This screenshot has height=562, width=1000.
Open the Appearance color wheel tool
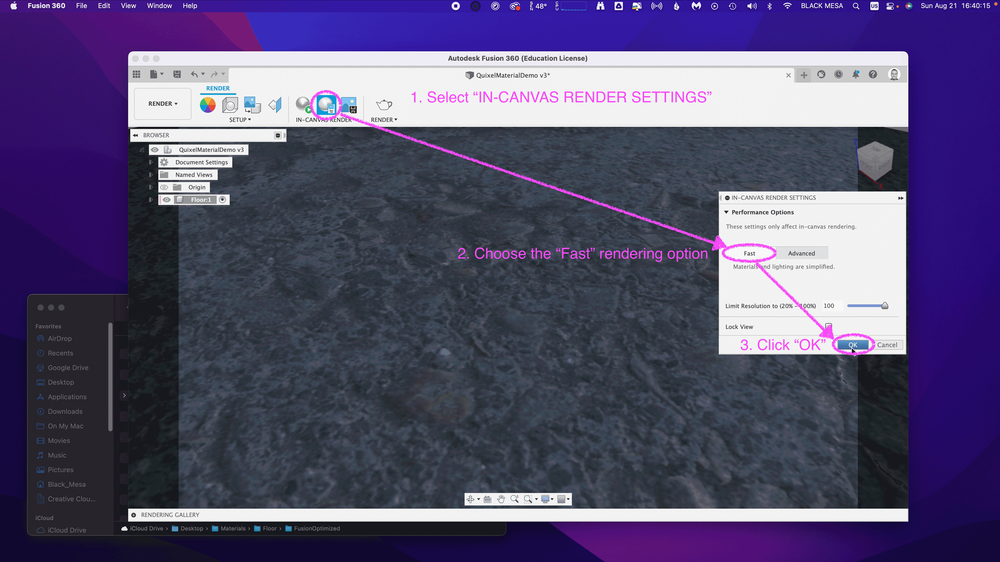coord(207,105)
